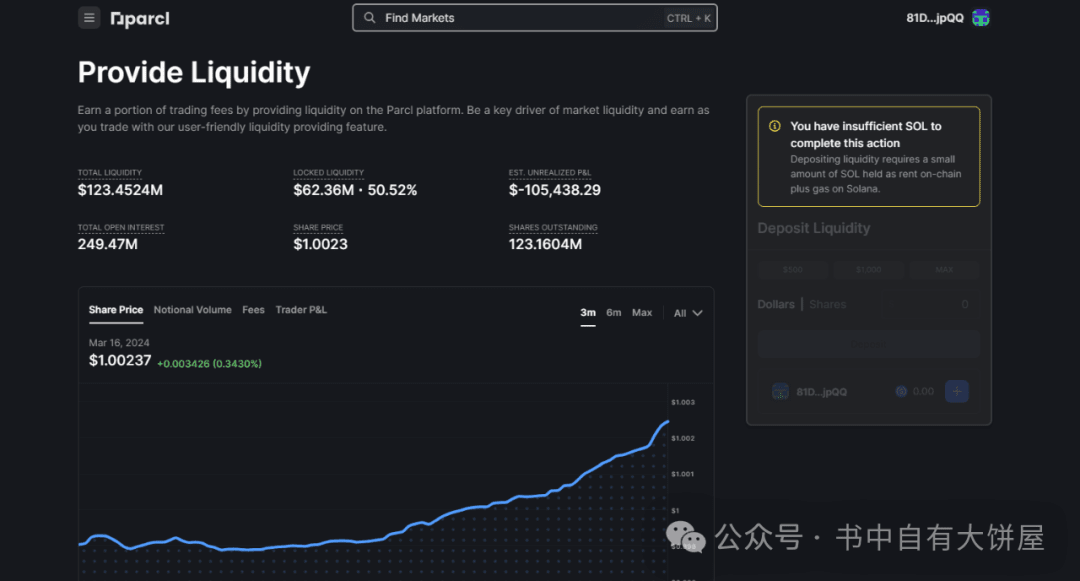The width and height of the screenshot is (1080, 581).
Task: Click the Total Open Interest label
Action: click(x=121, y=228)
